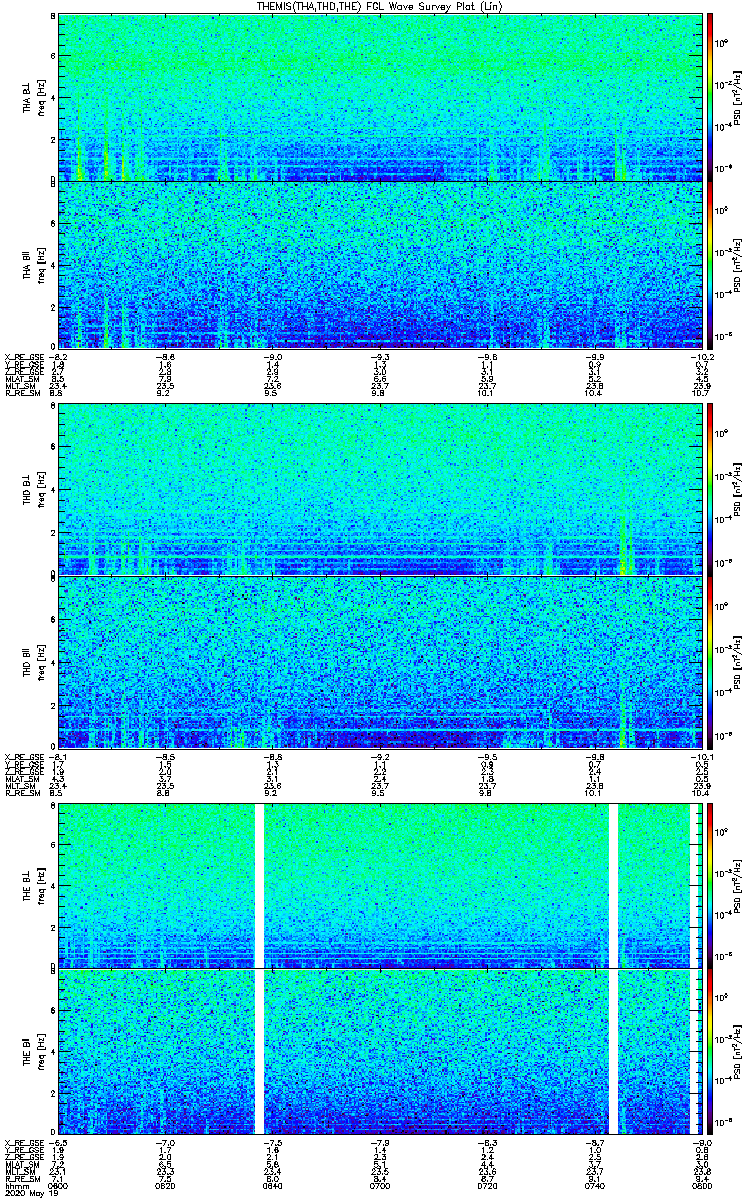Click the -8.2 X_RE_GSE value under THA
Screen dimensions: 750x1200
pos(59,356)
